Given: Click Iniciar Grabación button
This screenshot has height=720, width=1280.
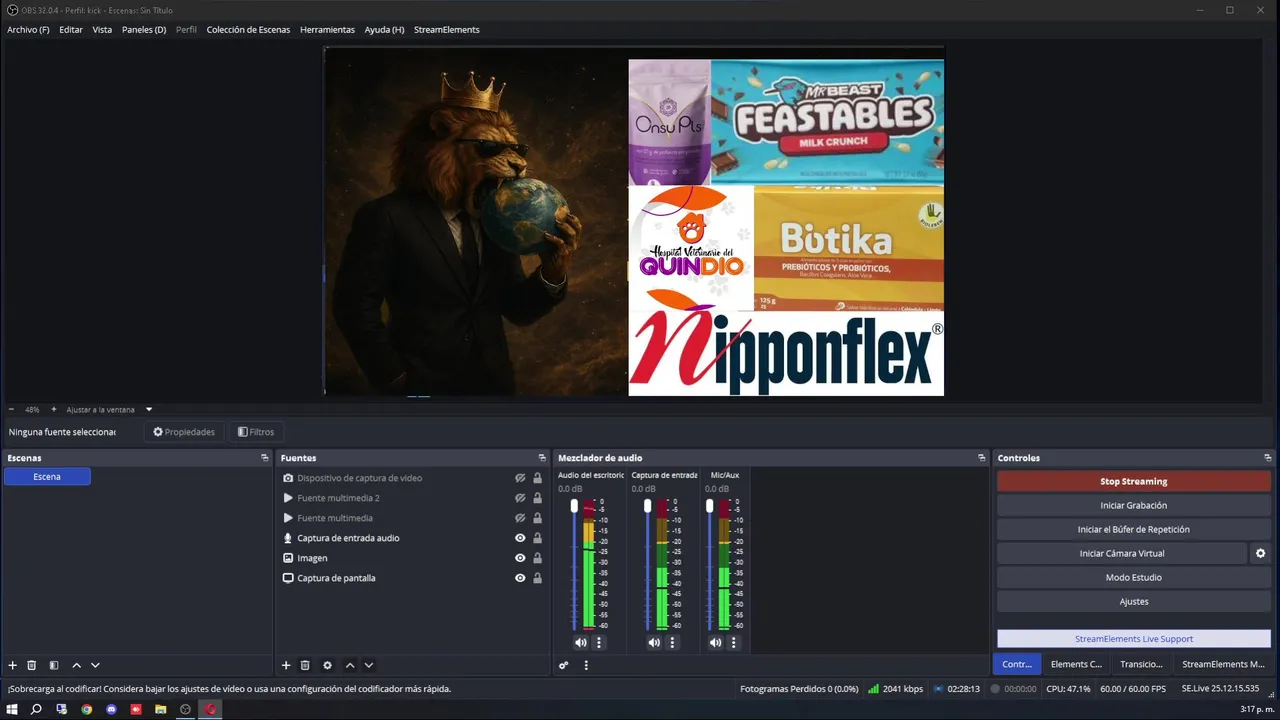Looking at the screenshot, I should pyautogui.click(x=1134, y=505).
